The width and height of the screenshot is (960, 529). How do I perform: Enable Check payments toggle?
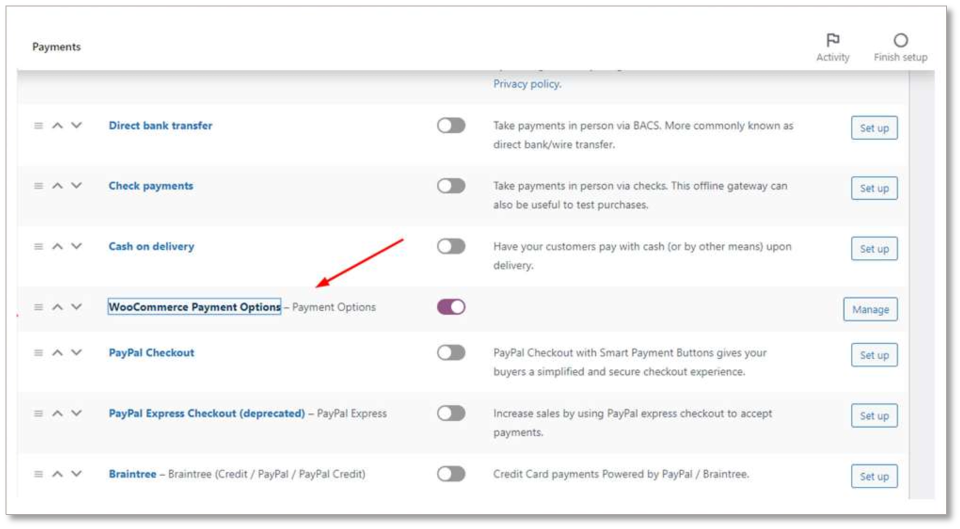click(x=451, y=186)
